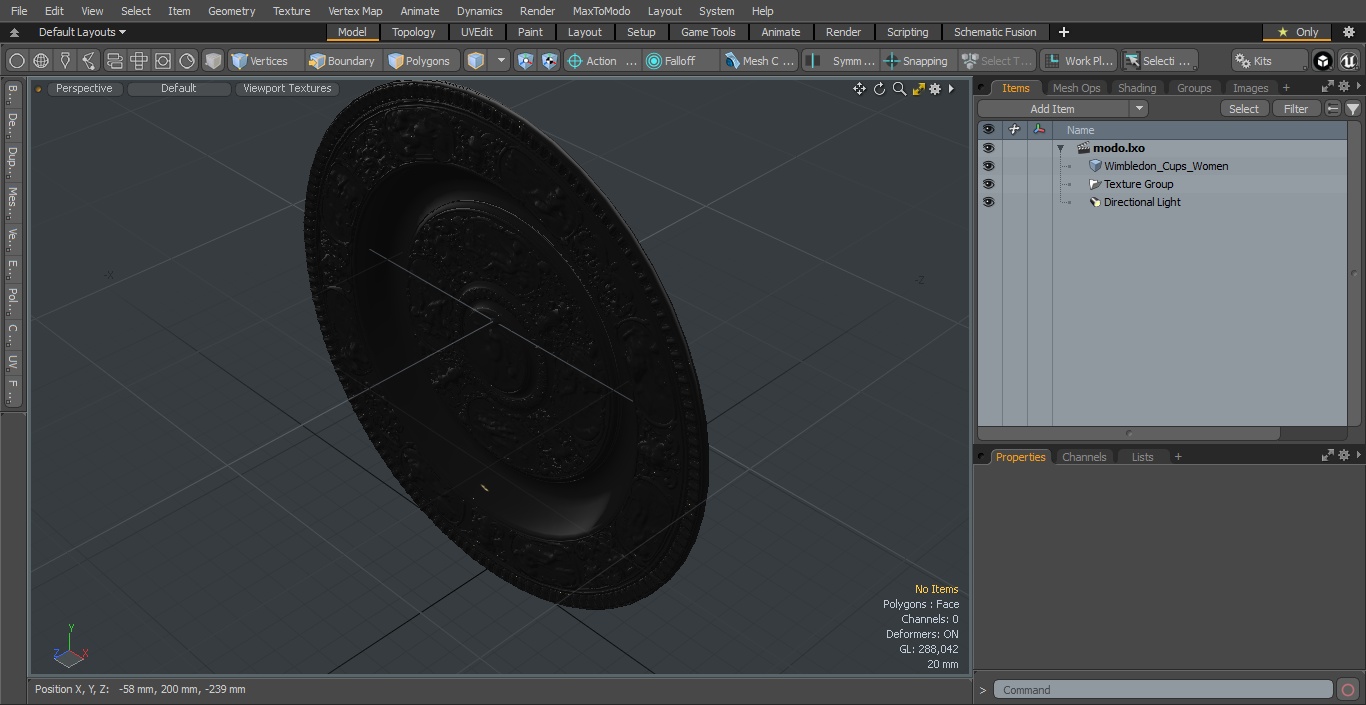Select the Wimbledon_Cups_Women item
This screenshot has height=705, width=1366.
click(1166, 166)
